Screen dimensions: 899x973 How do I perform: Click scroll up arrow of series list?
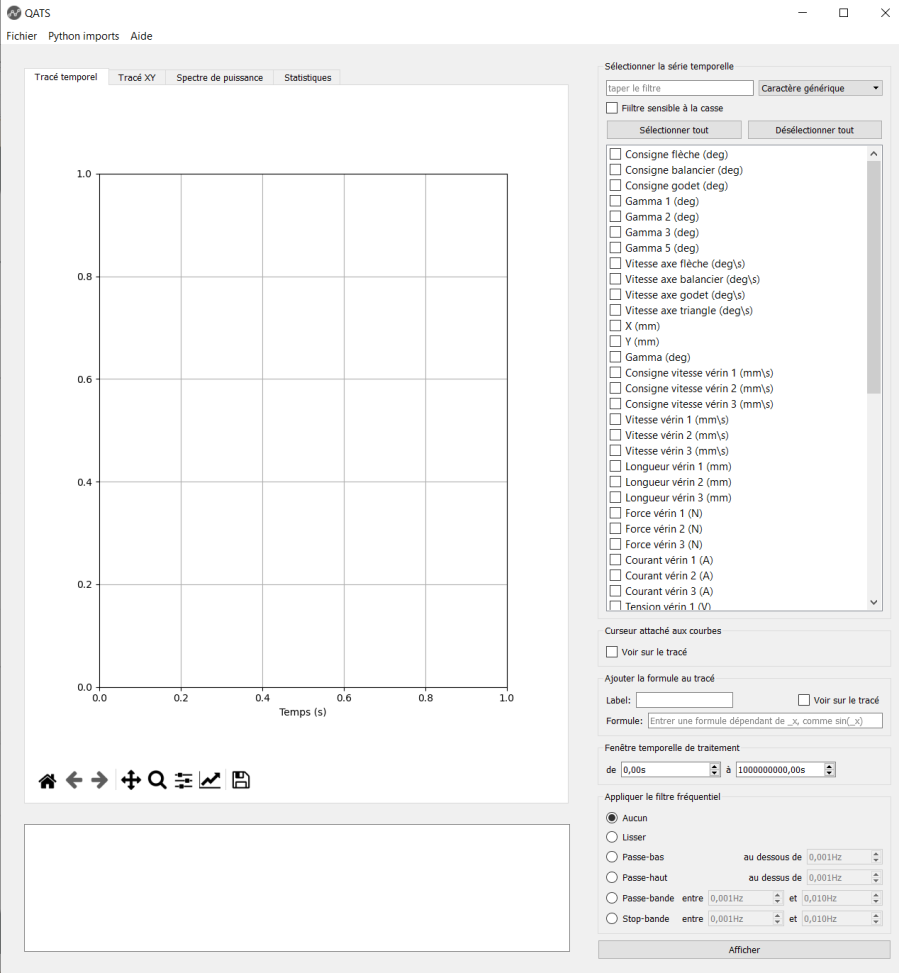pos(874,153)
